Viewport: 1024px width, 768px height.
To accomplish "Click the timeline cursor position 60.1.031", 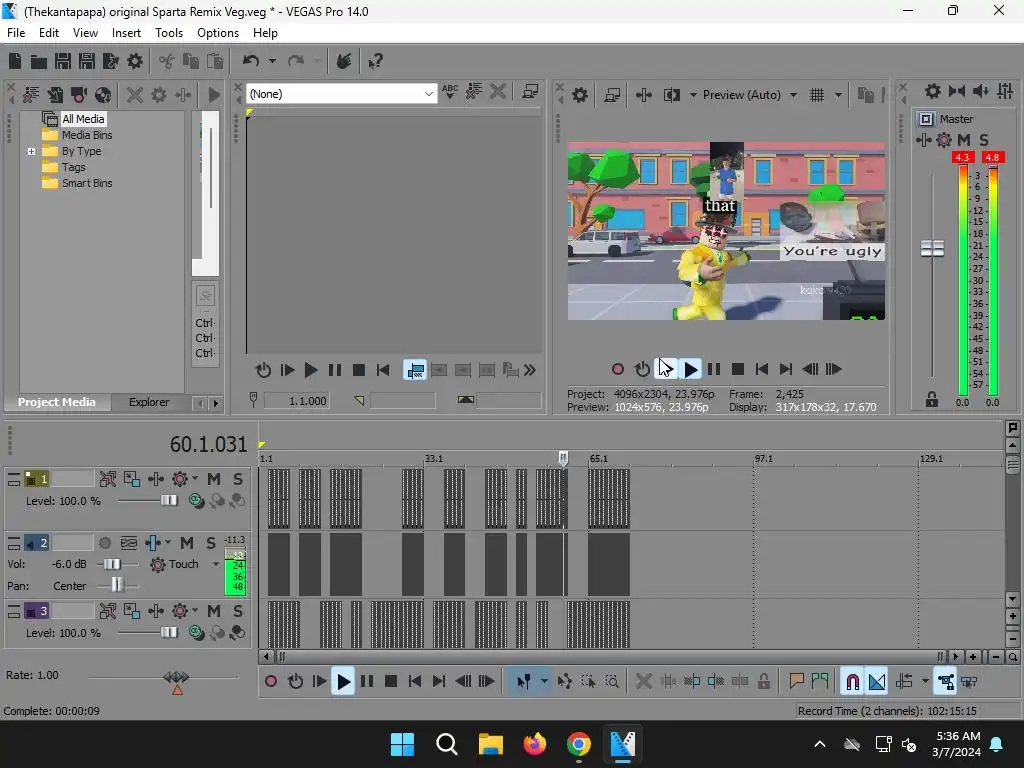I will point(208,444).
